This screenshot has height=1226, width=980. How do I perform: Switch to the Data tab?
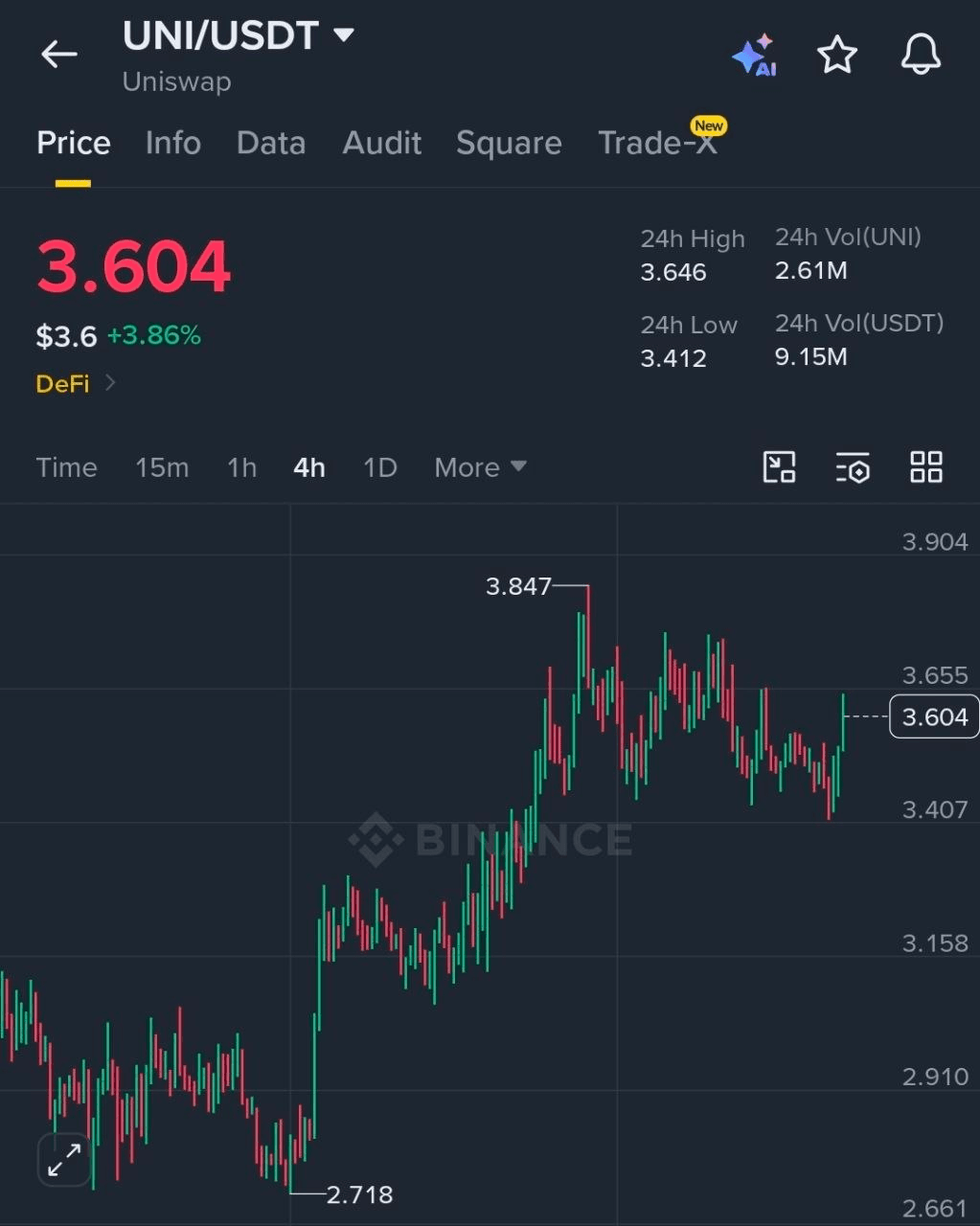pos(271,143)
